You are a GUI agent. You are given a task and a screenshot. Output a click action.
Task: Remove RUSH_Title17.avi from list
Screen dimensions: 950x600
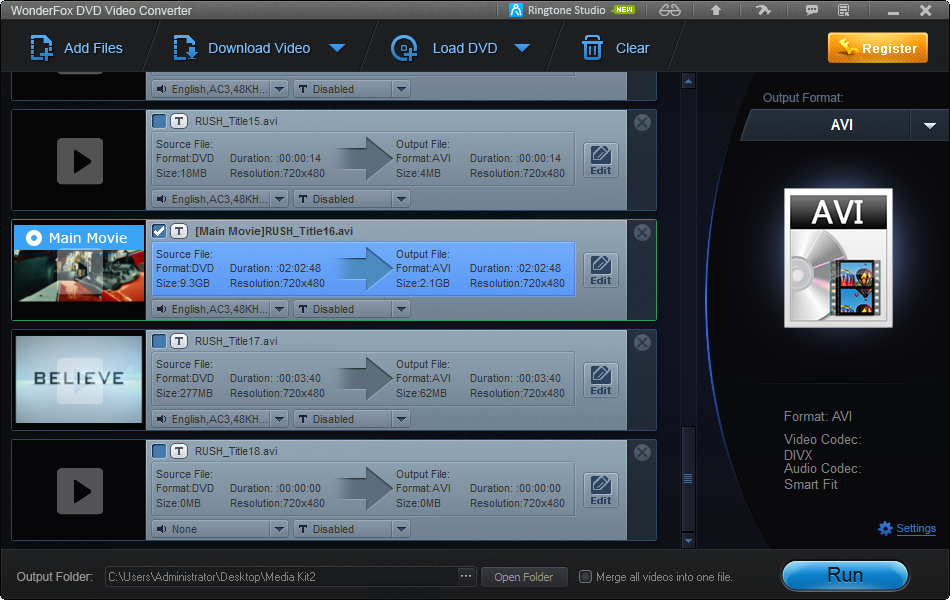click(x=642, y=342)
